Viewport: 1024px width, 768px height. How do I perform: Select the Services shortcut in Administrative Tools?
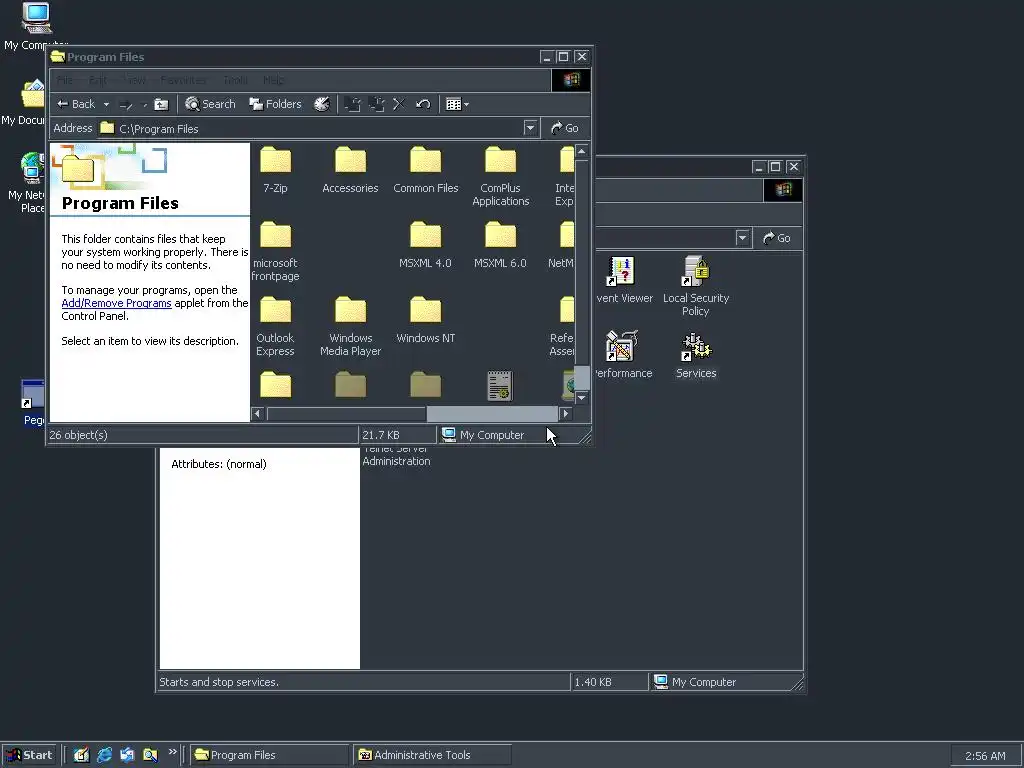(696, 356)
